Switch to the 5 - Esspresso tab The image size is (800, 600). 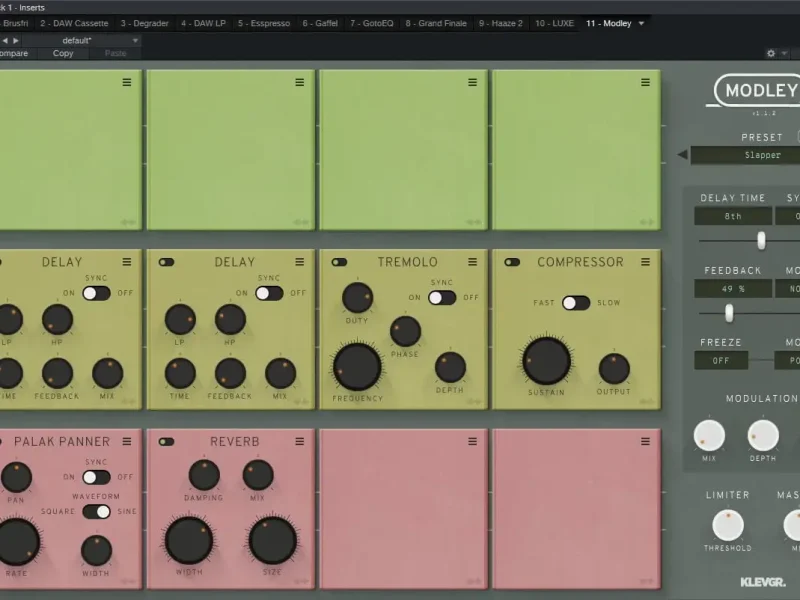[264, 23]
